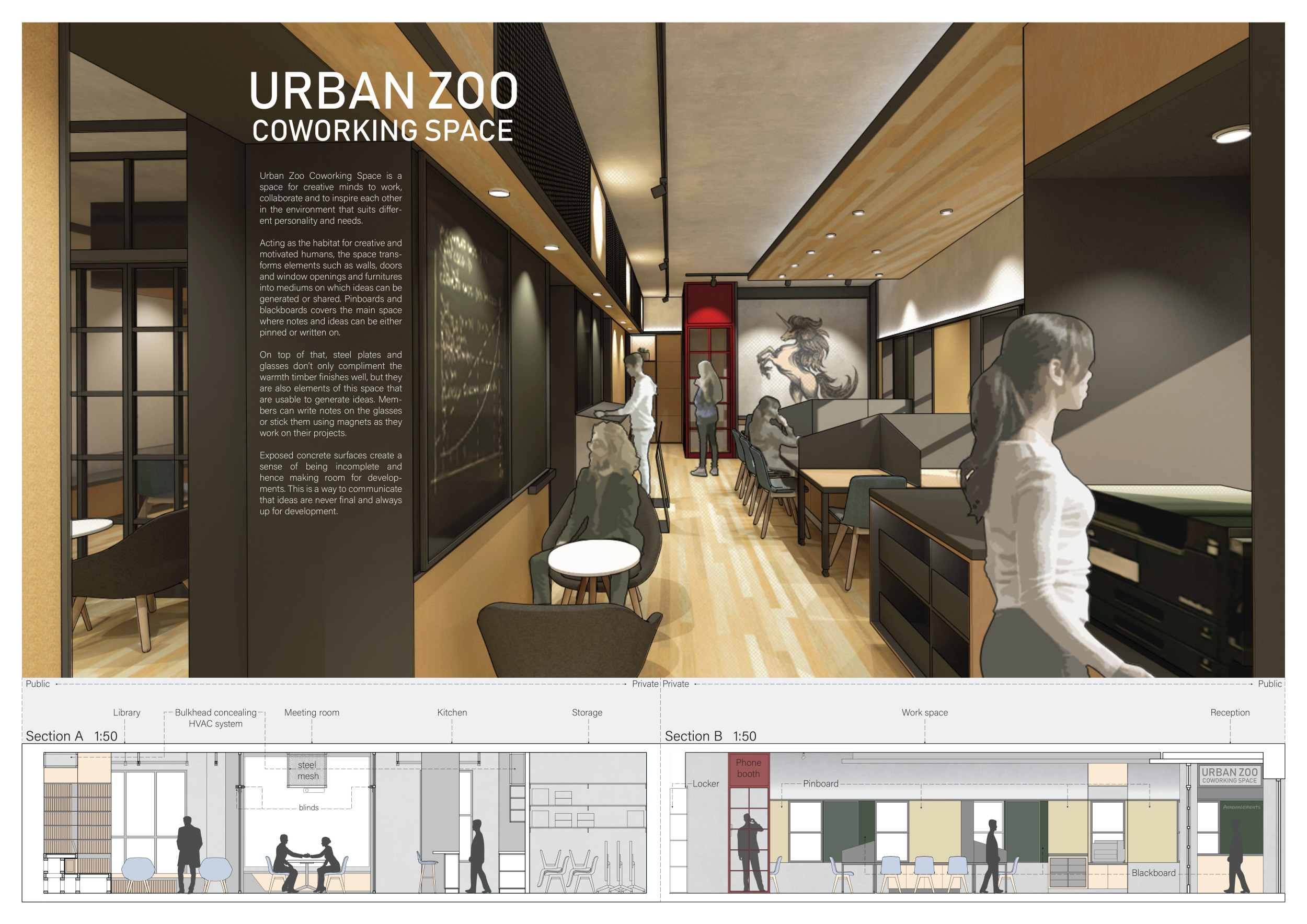The width and height of the screenshot is (1307, 924).
Task: Click the Meeting room label
Action: coord(312,712)
